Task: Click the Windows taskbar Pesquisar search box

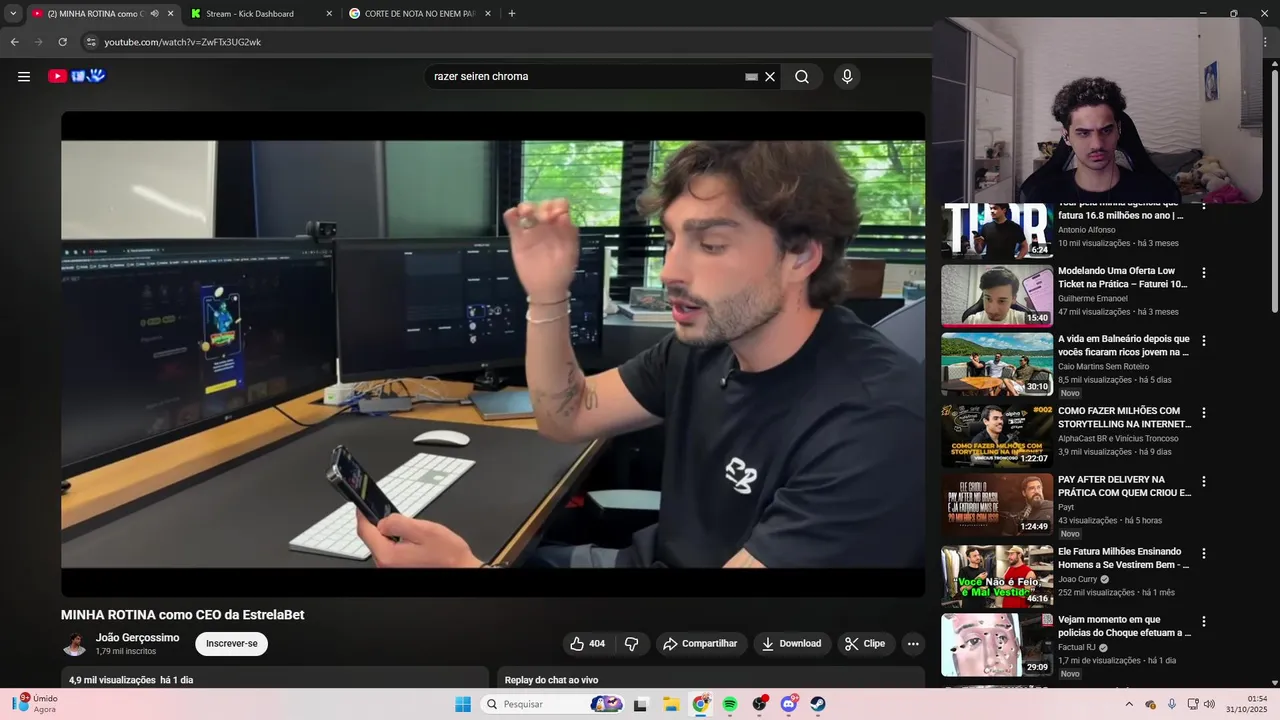Action: coord(551,704)
